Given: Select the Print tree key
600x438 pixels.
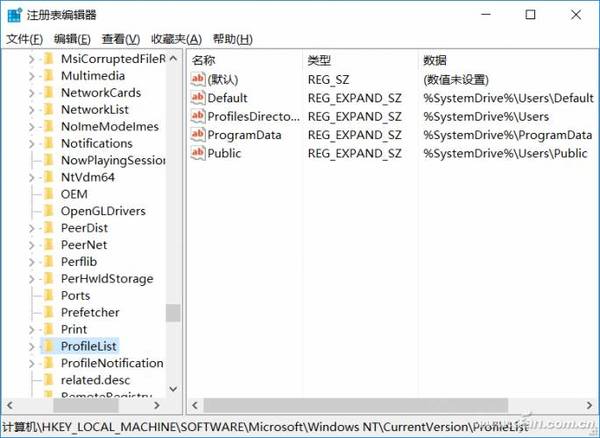Looking at the screenshot, I should (74, 329).
